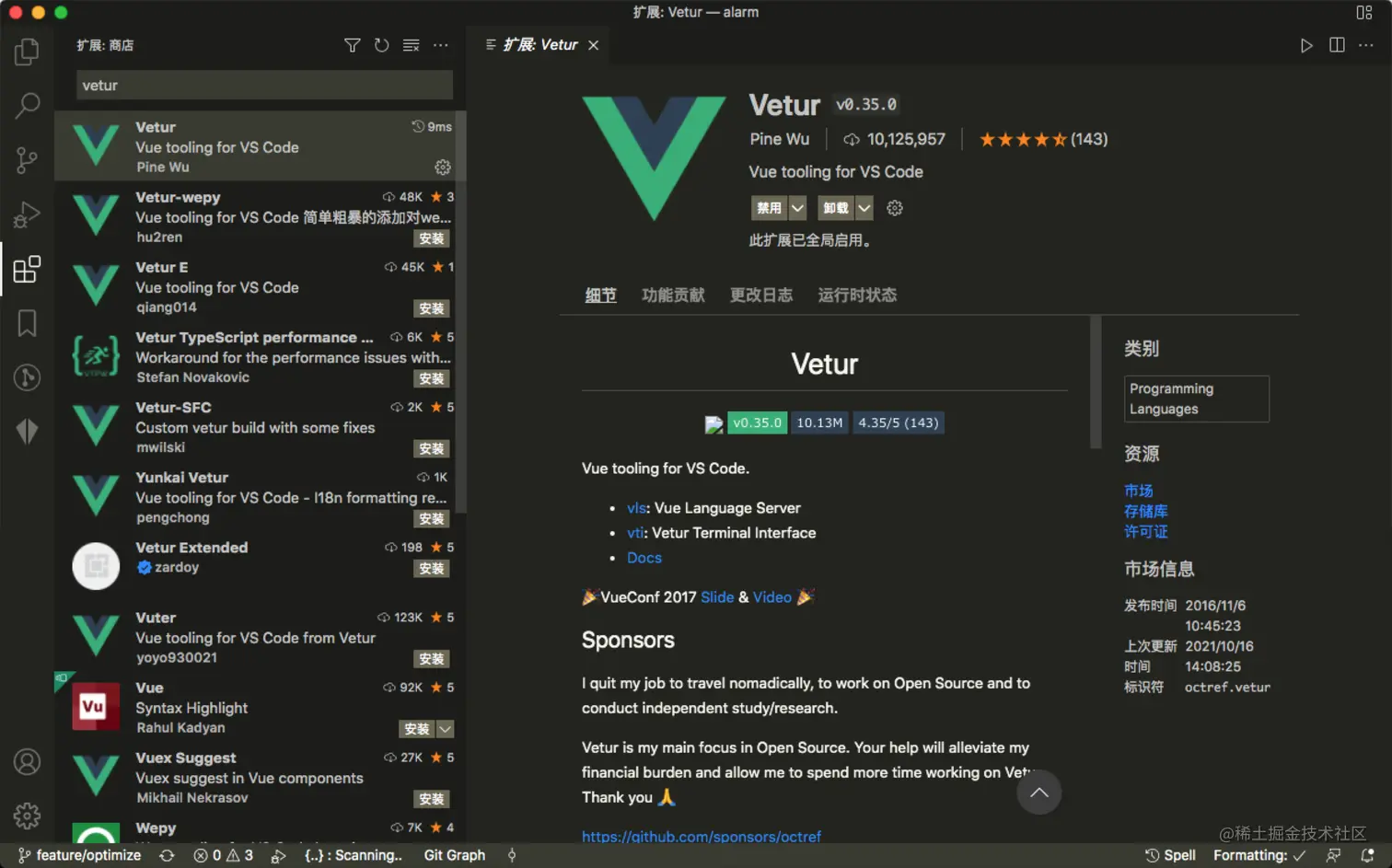This screenshot has height=868, width=1392.
Task: Open the vti link
Action: 634,533
